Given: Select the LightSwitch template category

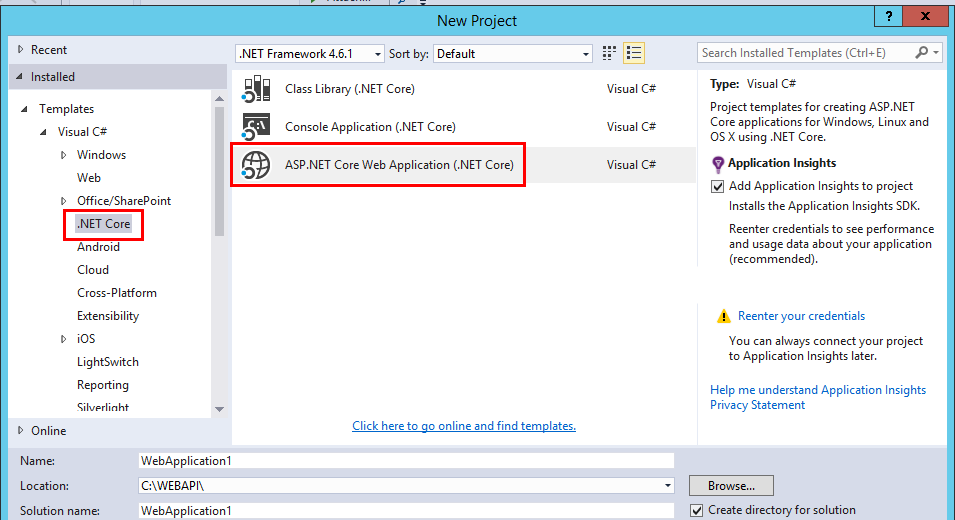Looking at the screenshot, I should [108, 362].
